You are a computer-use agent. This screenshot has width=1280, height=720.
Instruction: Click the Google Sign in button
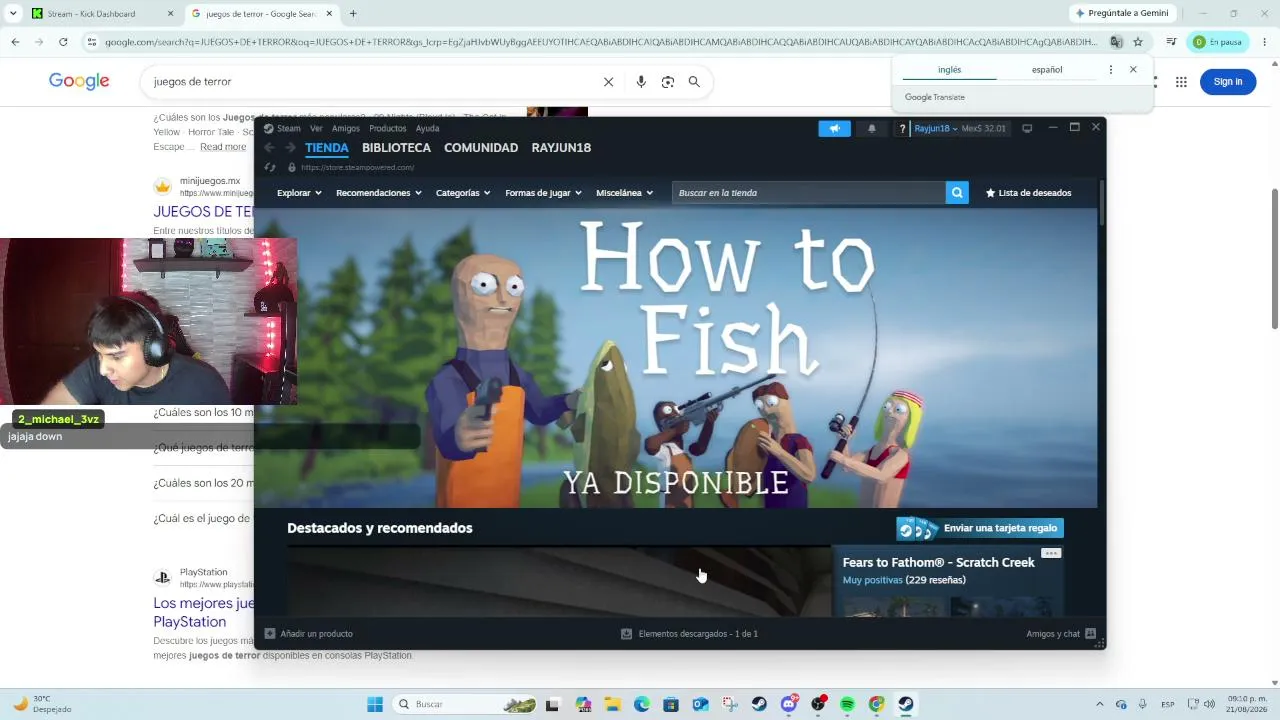[1227, 82]
